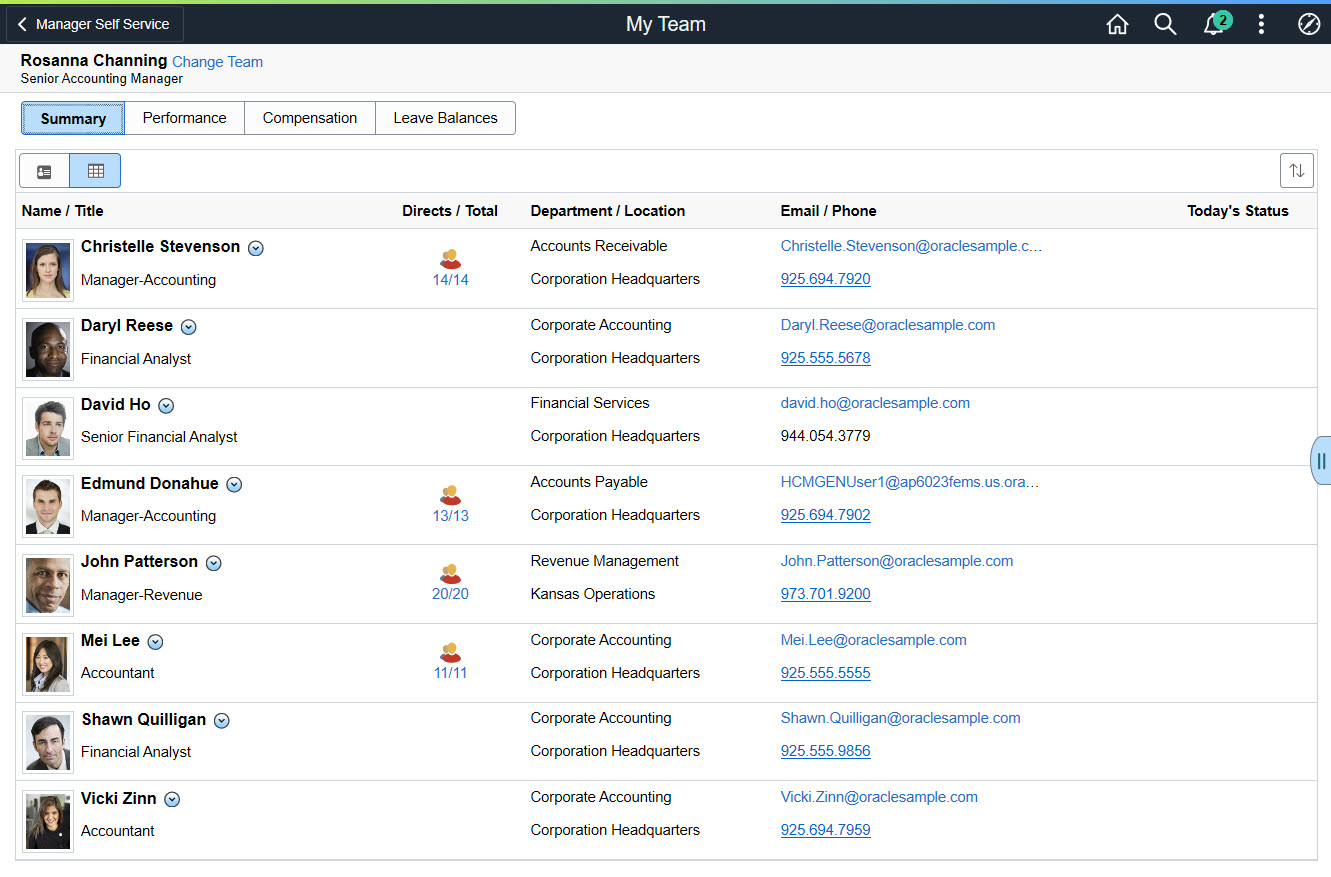This screenshot has width=1331, height=877.
Task: Open related actions for Daryl Reese
Action: (x=189, y=327)
